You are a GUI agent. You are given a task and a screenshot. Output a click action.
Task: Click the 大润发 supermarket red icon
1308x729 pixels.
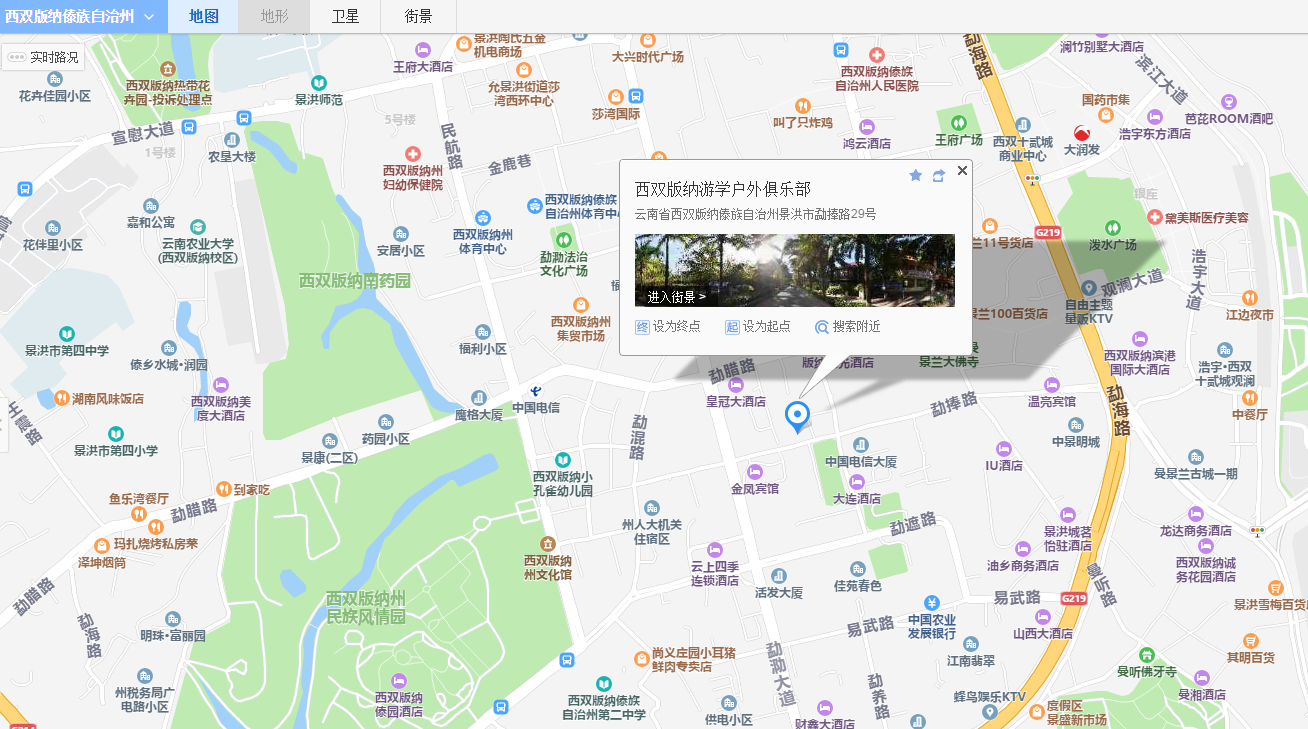(x=1081, y=133)
